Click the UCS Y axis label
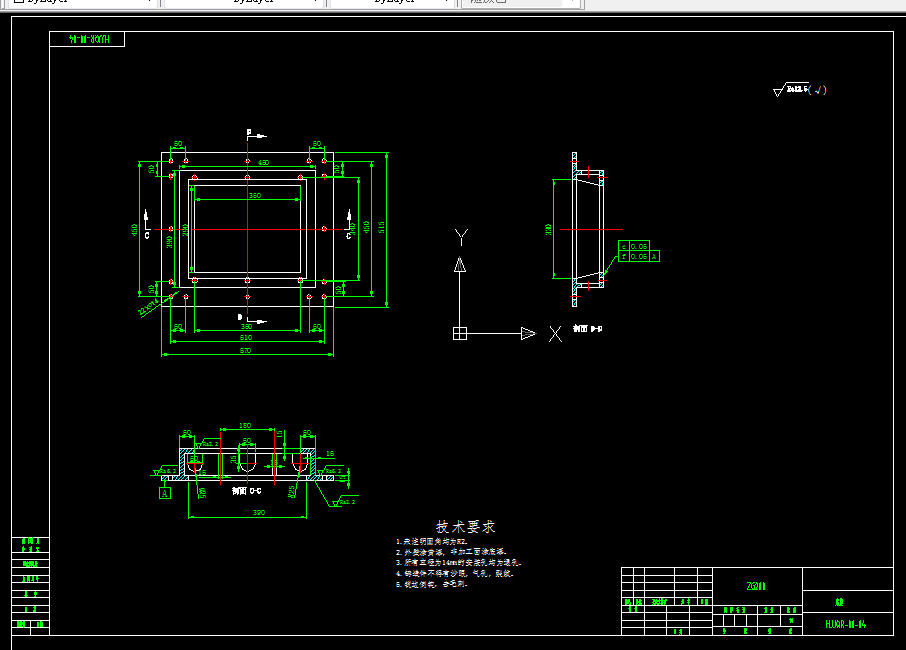The image size is (906, 650). pos(461,237)
